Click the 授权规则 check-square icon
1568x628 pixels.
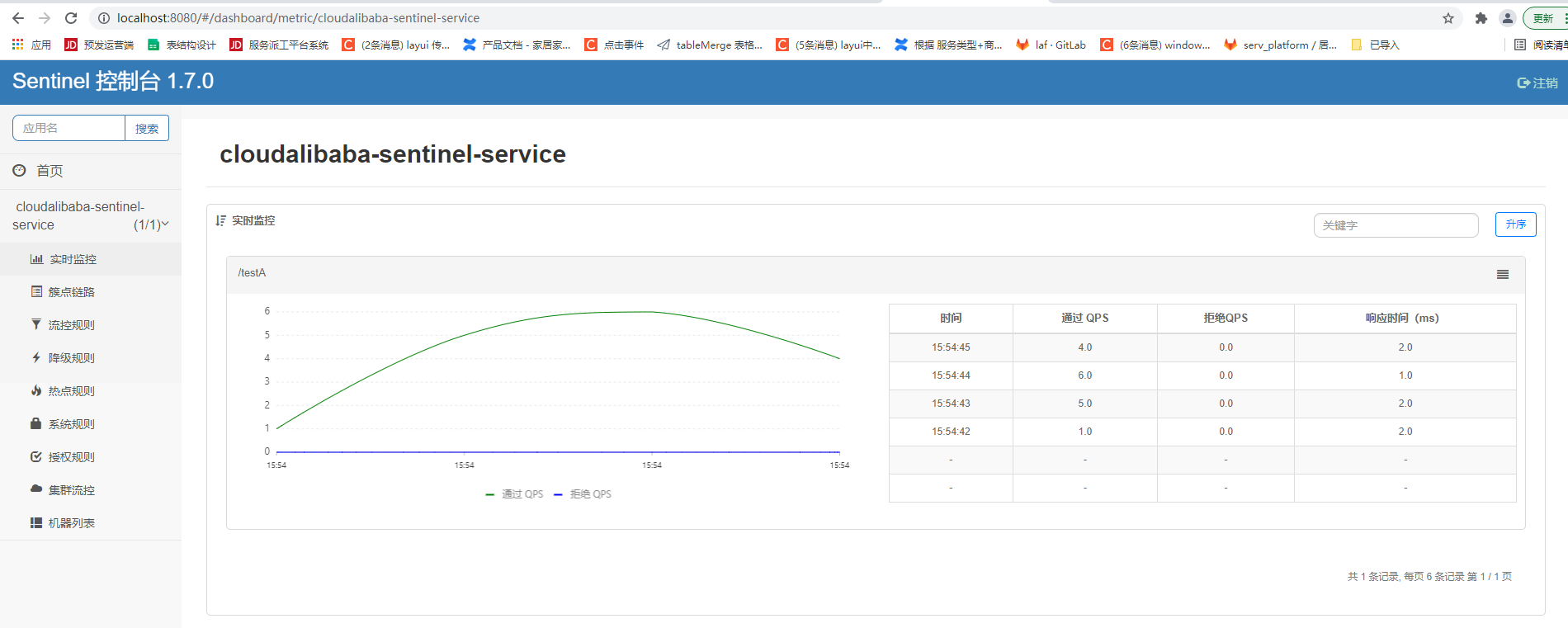[36, 456]
